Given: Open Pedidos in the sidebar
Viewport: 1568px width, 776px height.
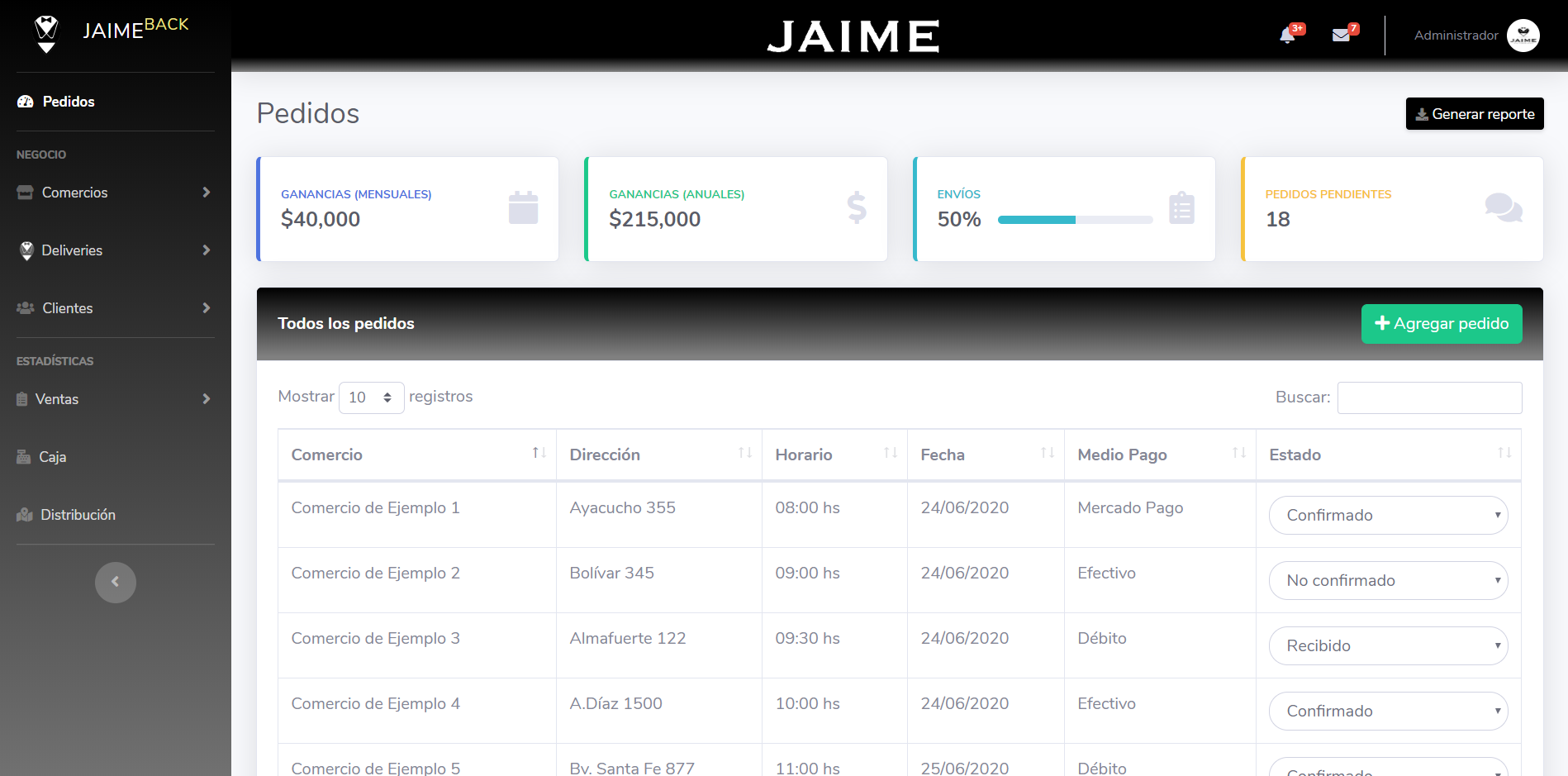Looking at the screenshot, I should point(69,102).
